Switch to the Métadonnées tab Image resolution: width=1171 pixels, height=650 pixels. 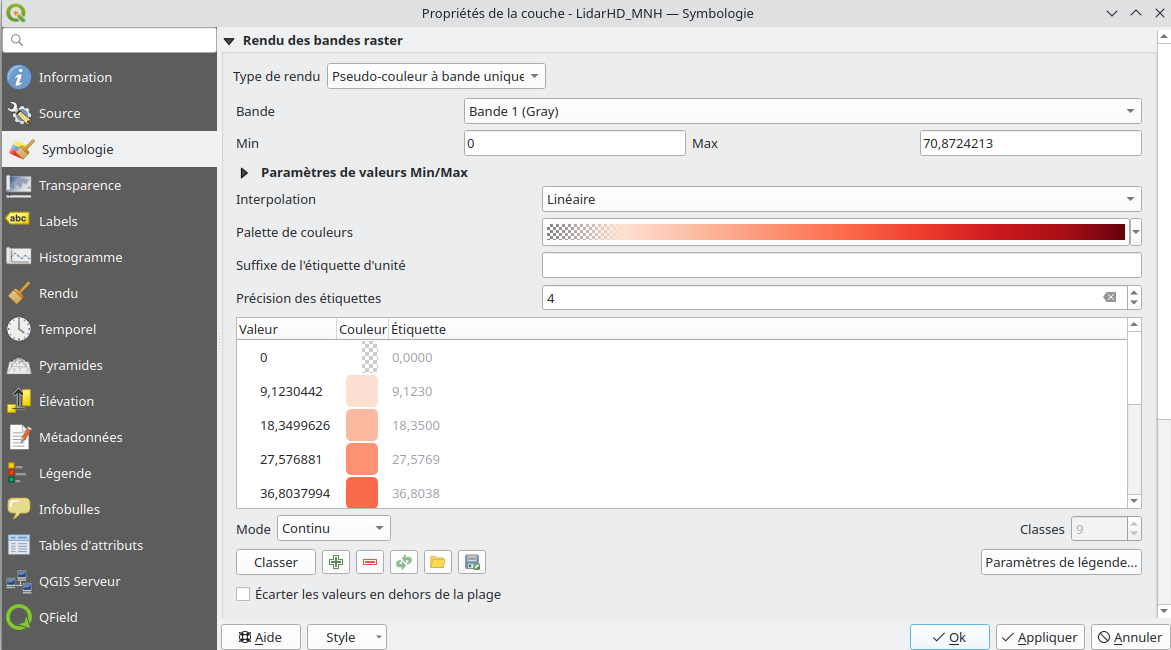80,437
